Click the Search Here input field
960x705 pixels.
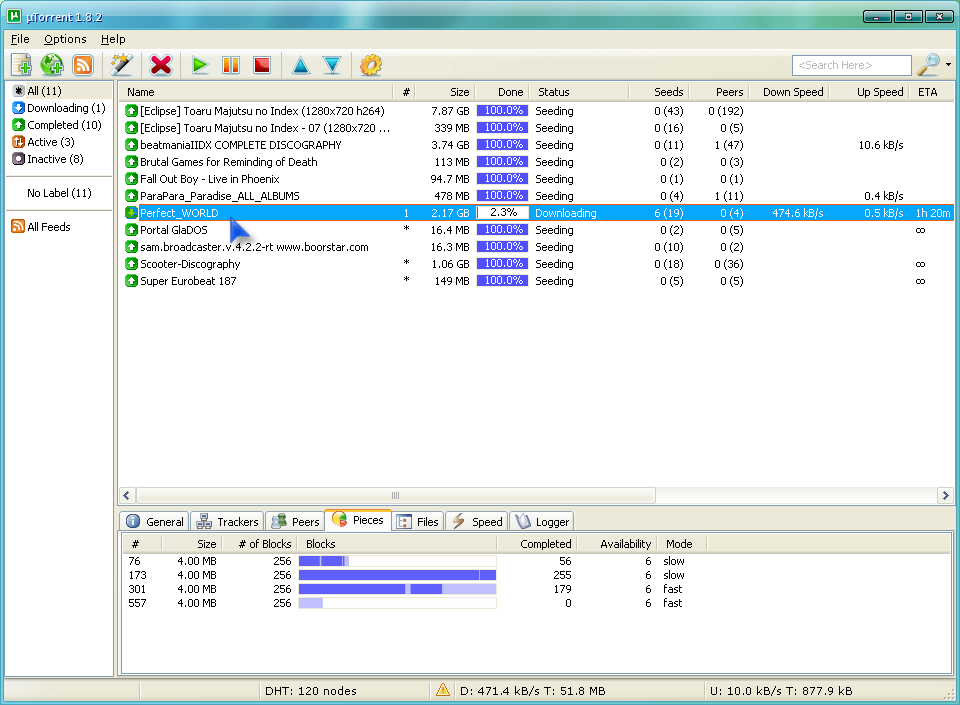coord(852,65)
